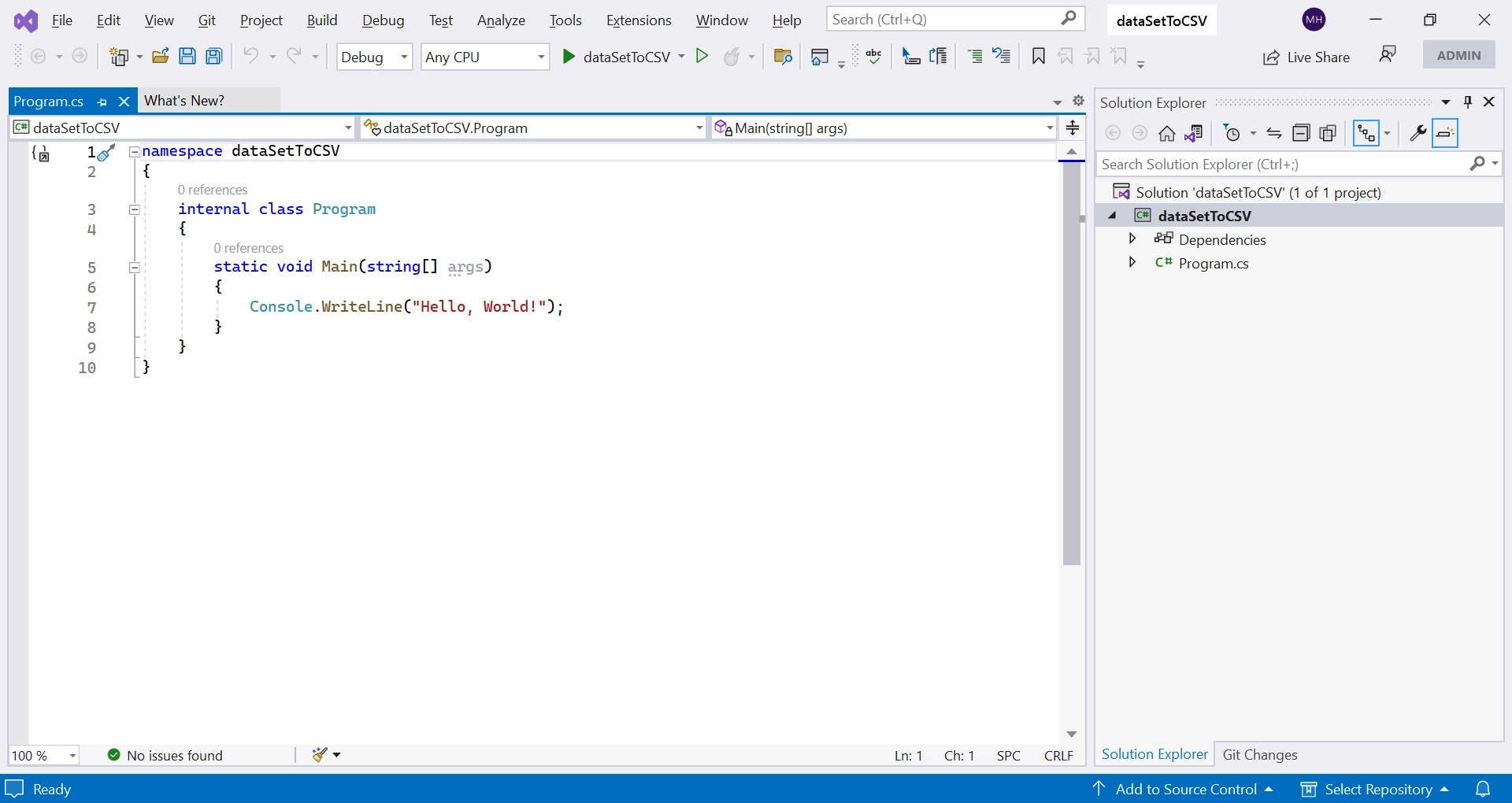The image size is (1512, 803).
Task: Click the Find in Files icon
Action: tap(783, 56)
